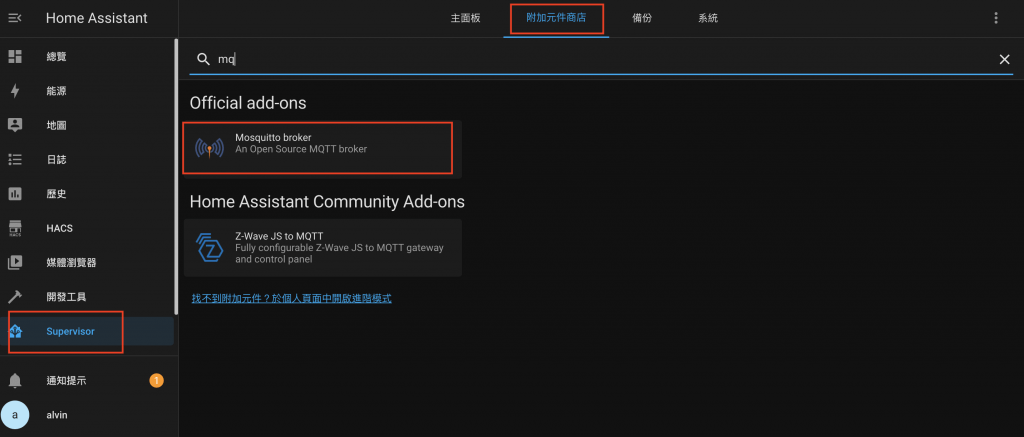Viewport: 1024px width, 437px height.
Task: Click the 媒體瀏覽器 play icon
Action: (15, 263)
